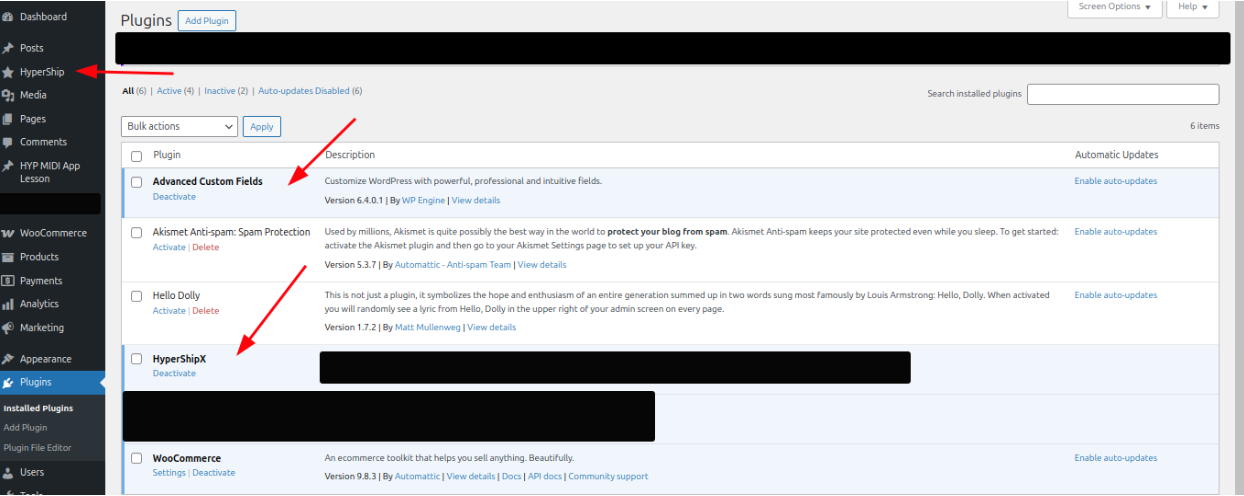The height and width of the screenshot is (496, 1244).
Task: Activate Hello Dolly plugin
Action: (169, 311)
